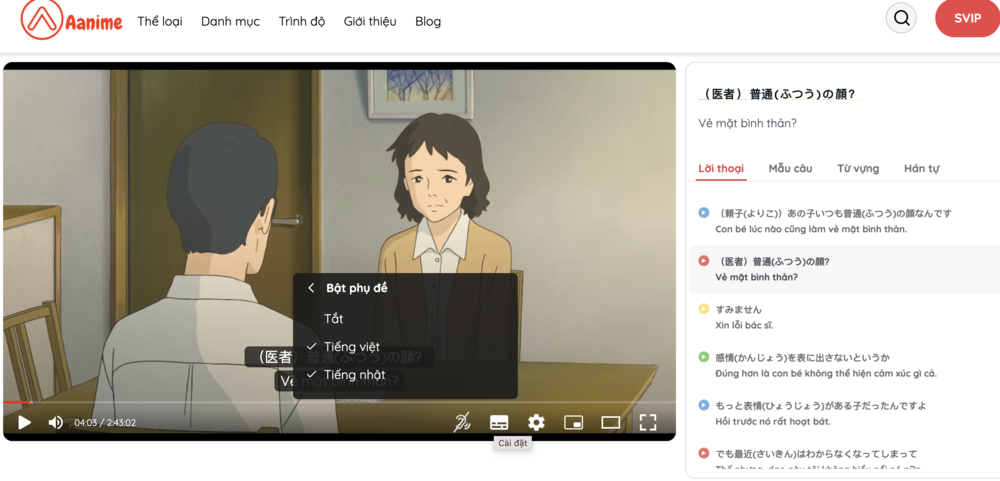
Task: Switch to the Lời thoại tab
Action: 721,168
